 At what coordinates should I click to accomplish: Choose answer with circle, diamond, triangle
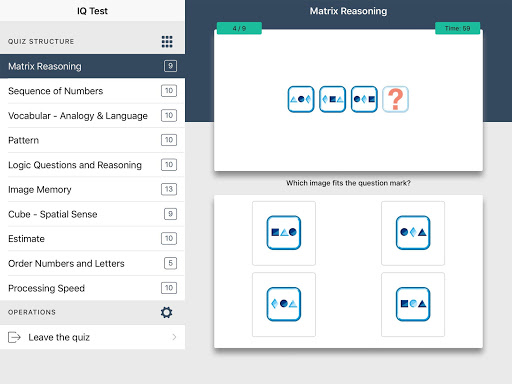click(413, 233)
